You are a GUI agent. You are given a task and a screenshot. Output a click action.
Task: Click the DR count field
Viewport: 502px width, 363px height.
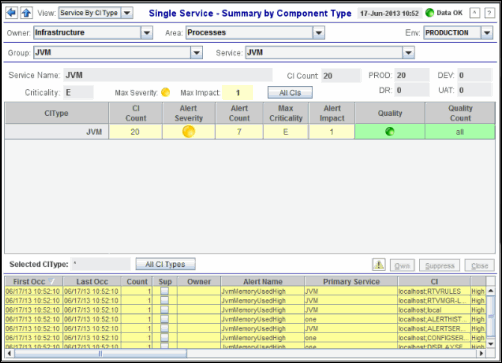point(412,90)
